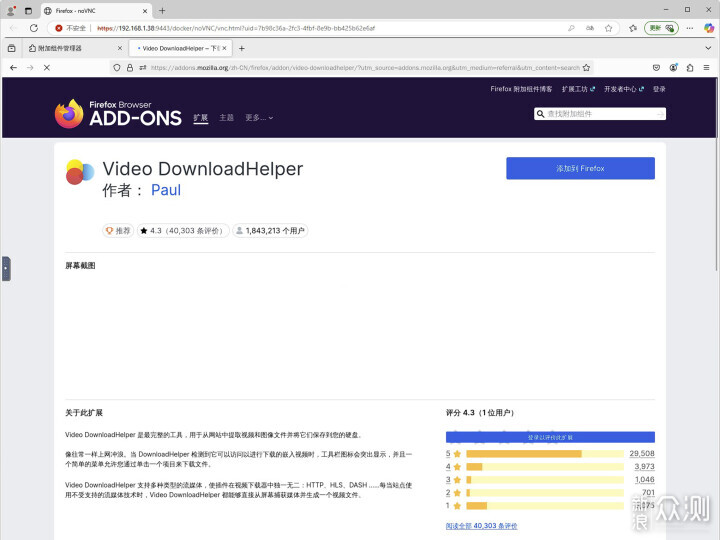Close the Firefox - noVNC Edge tab

[x=145, y=11]
